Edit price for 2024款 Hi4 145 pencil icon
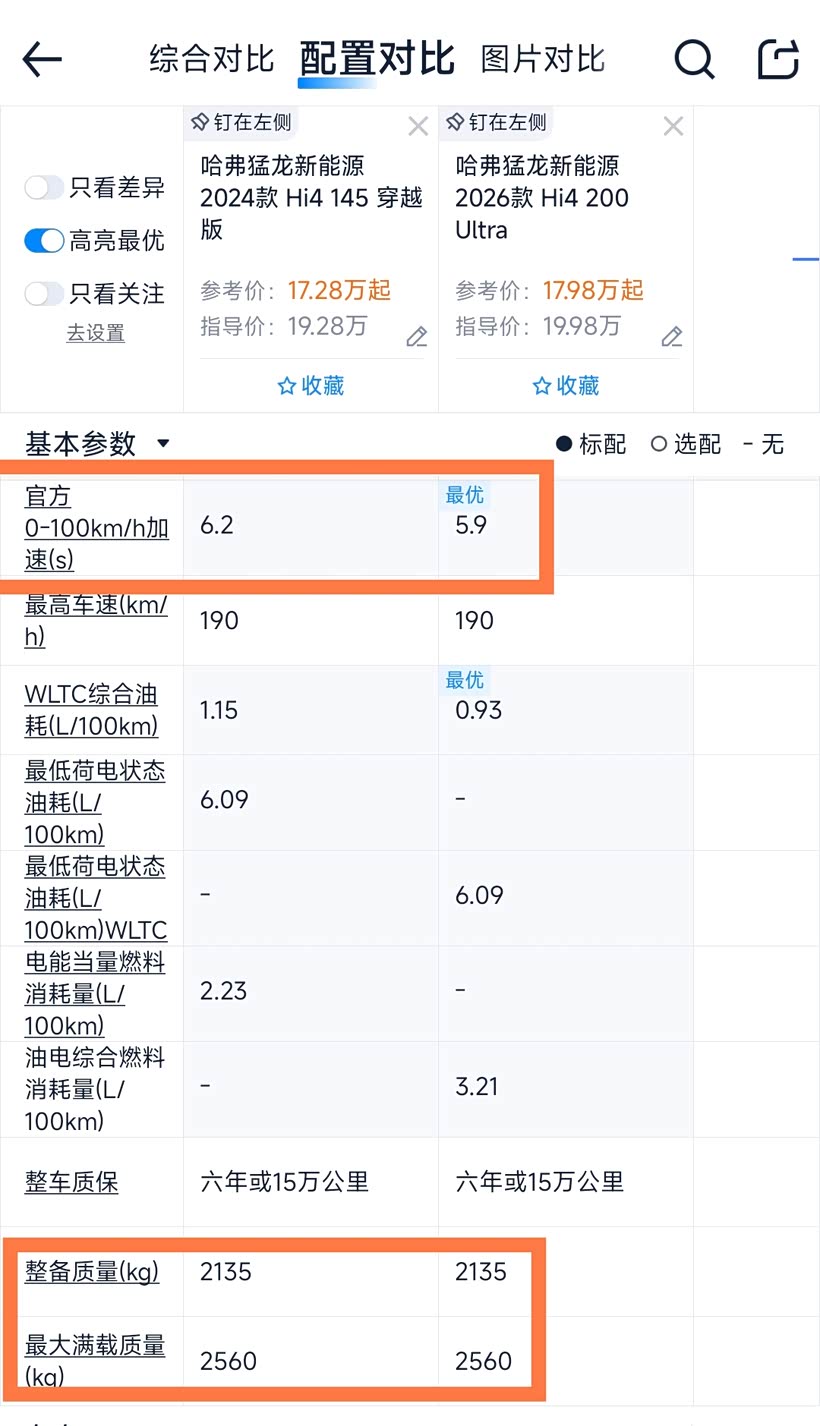 pyautogui.click(x=417, y=337)
